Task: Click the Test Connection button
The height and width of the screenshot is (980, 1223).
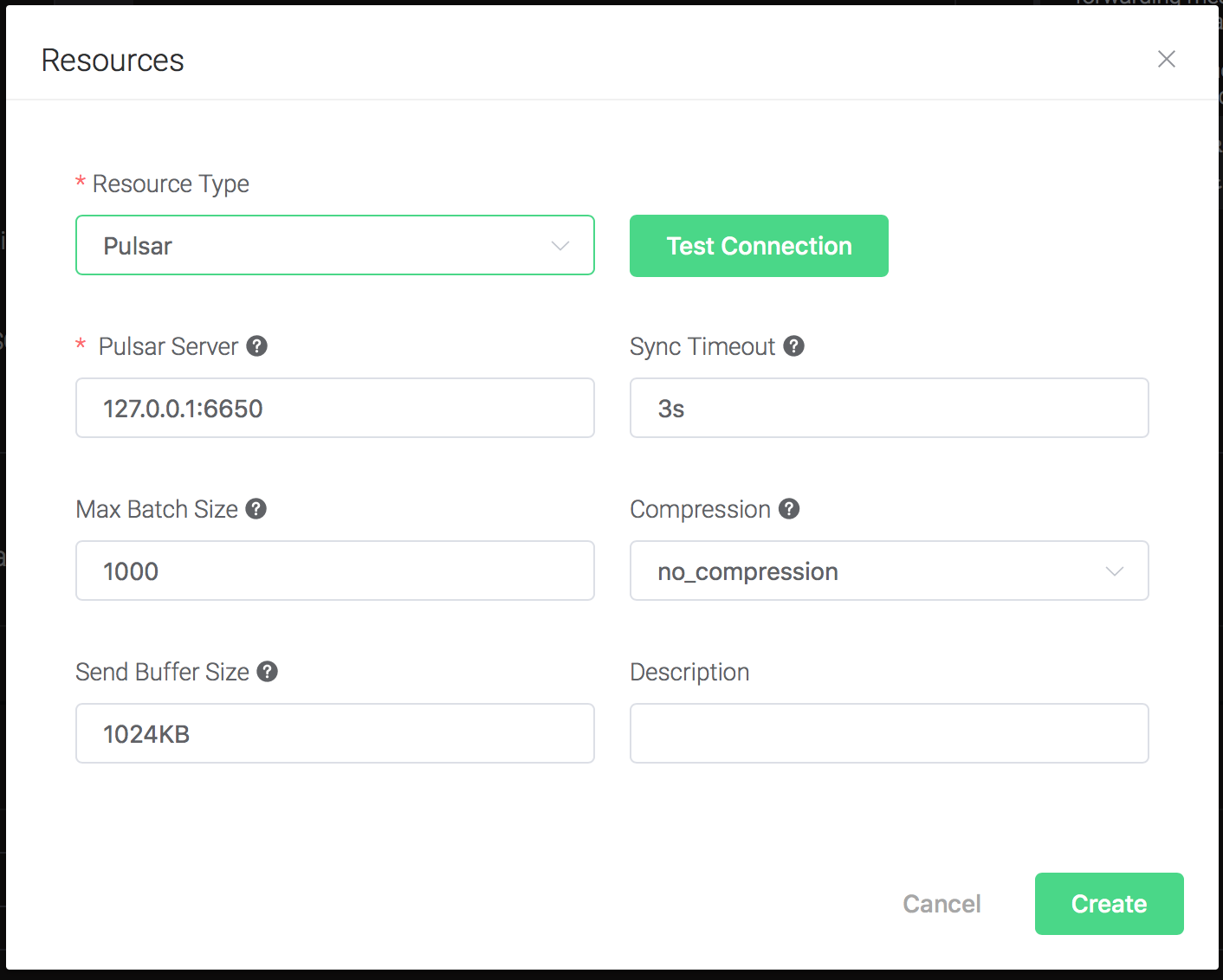Action: [759, 246]
